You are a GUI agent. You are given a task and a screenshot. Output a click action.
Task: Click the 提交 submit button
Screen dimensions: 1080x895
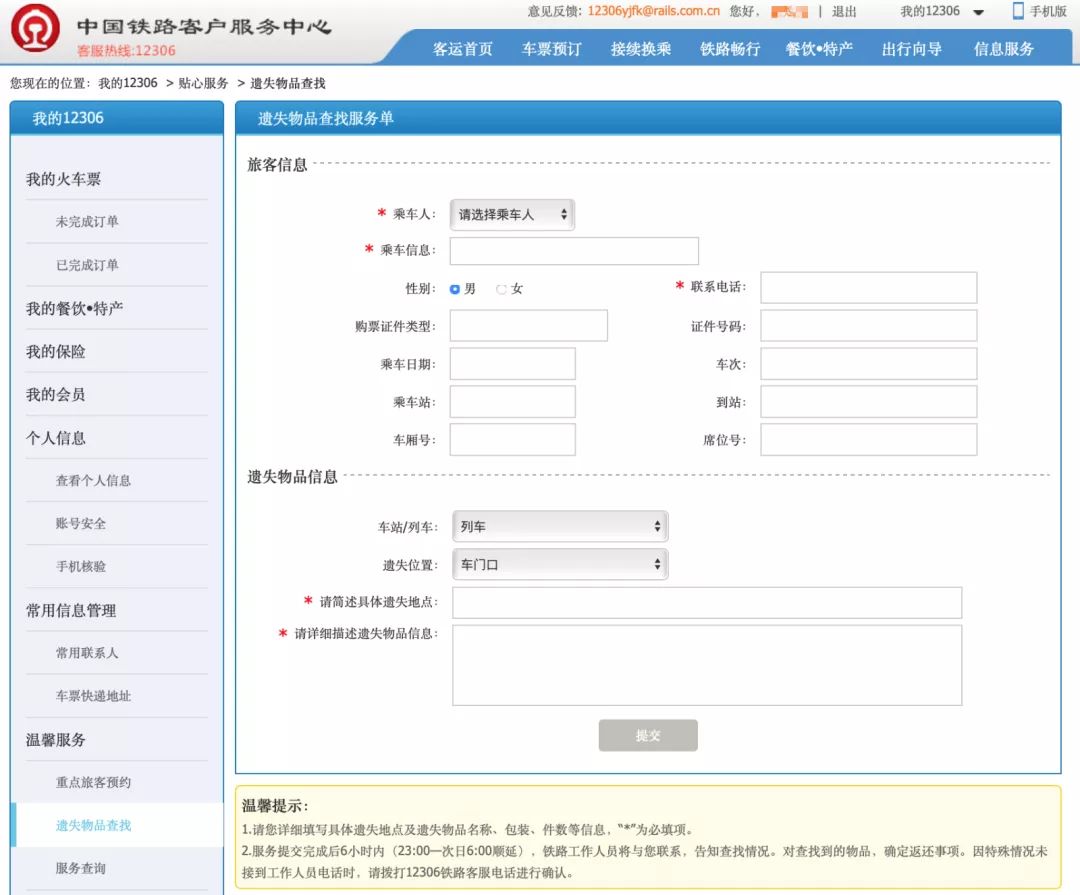pyautogui.click(x=648, y=734)
